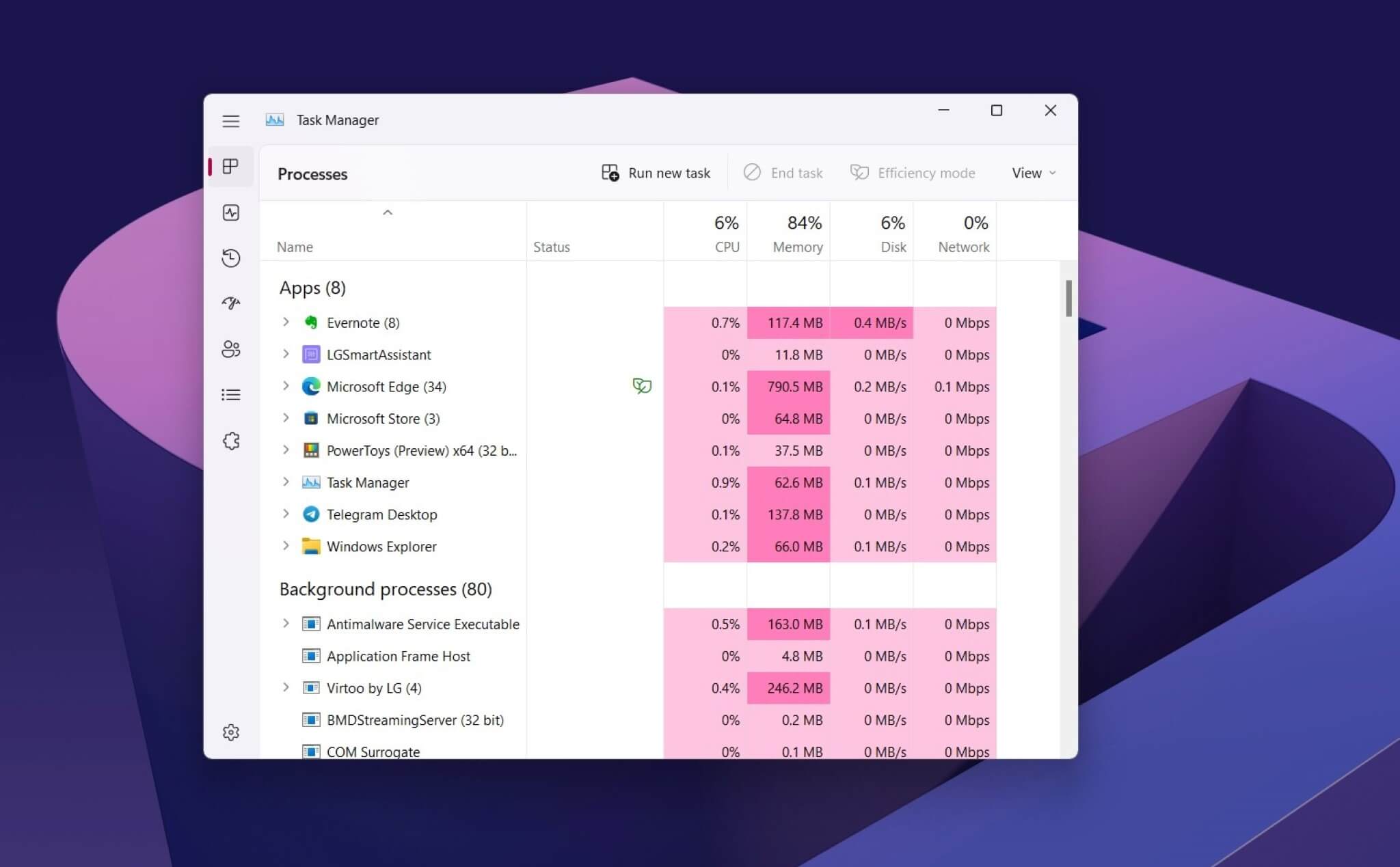Click Virtoo's 246.2 MB memory cell
Image resolution: width=1400 pixels, height=867 pixels.
(x=789, y=688)
